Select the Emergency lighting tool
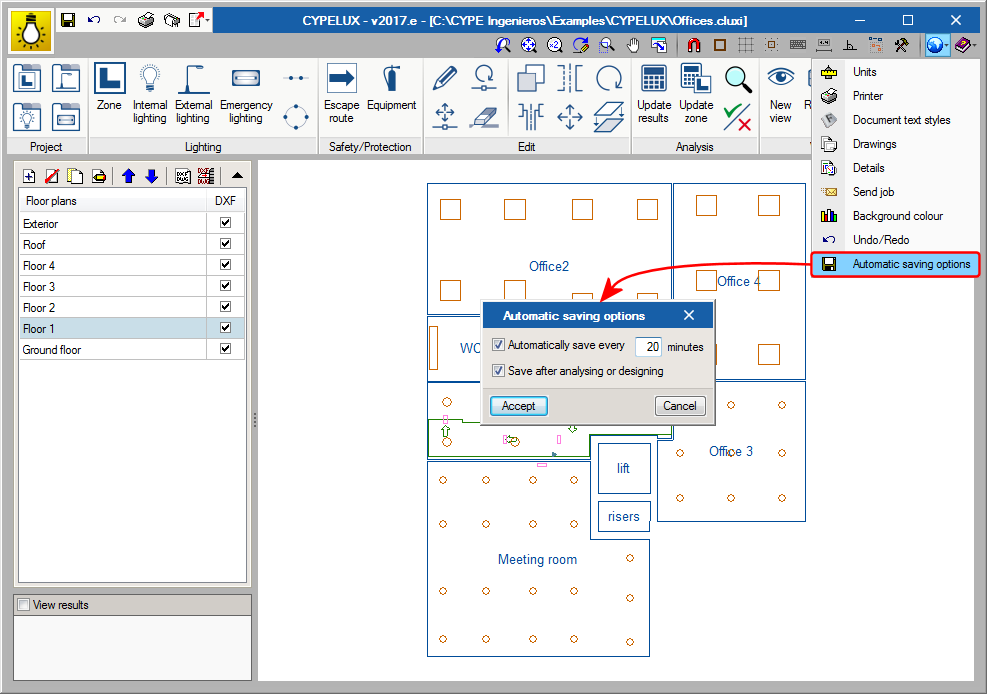The height and width of the screenshot is (694, 987). click(246, 90)
